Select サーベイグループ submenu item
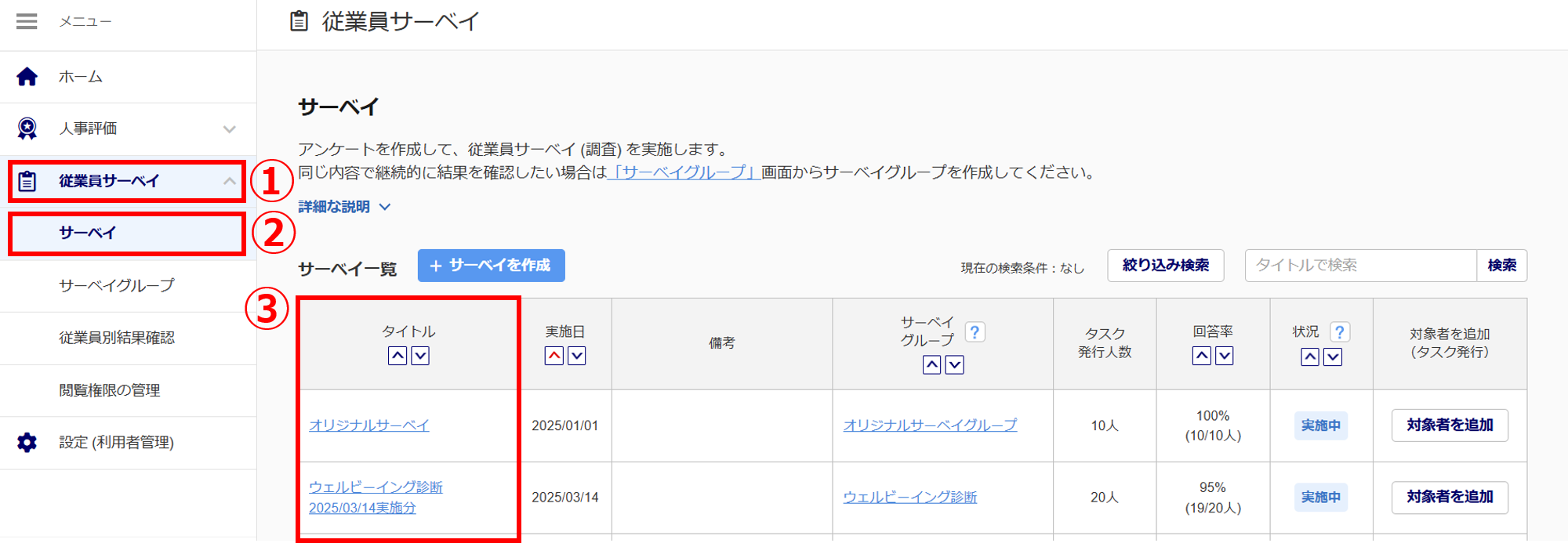This screenshot has width=1568, height=543. 128,286
